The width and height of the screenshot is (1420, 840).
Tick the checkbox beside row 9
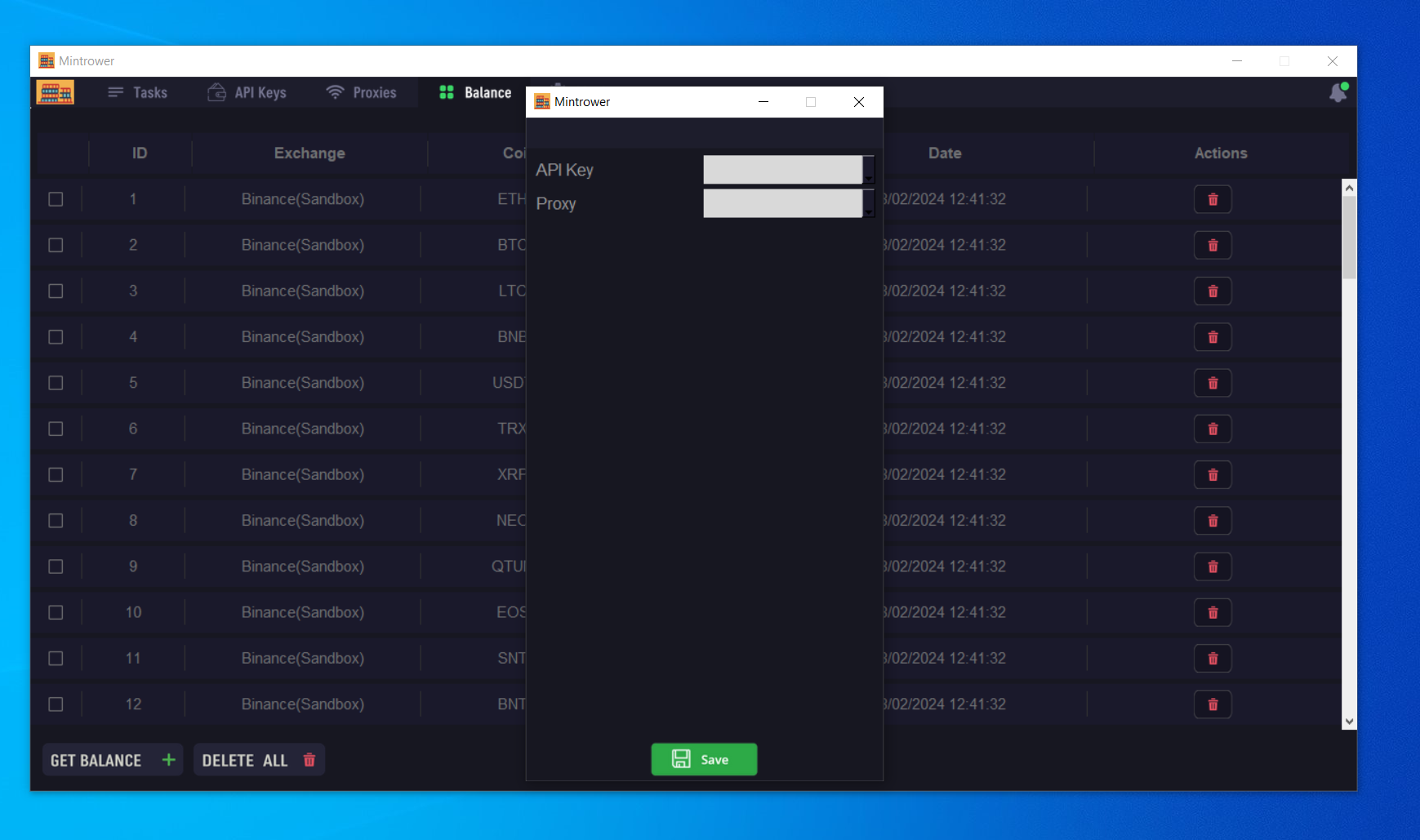(56, 567)
